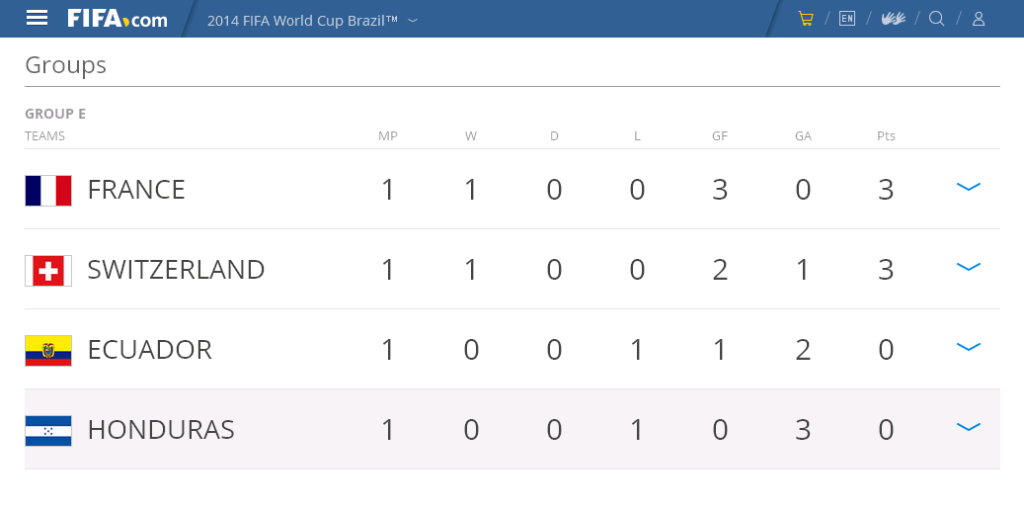Select the HONDURAS team name

tap(161, 429)
